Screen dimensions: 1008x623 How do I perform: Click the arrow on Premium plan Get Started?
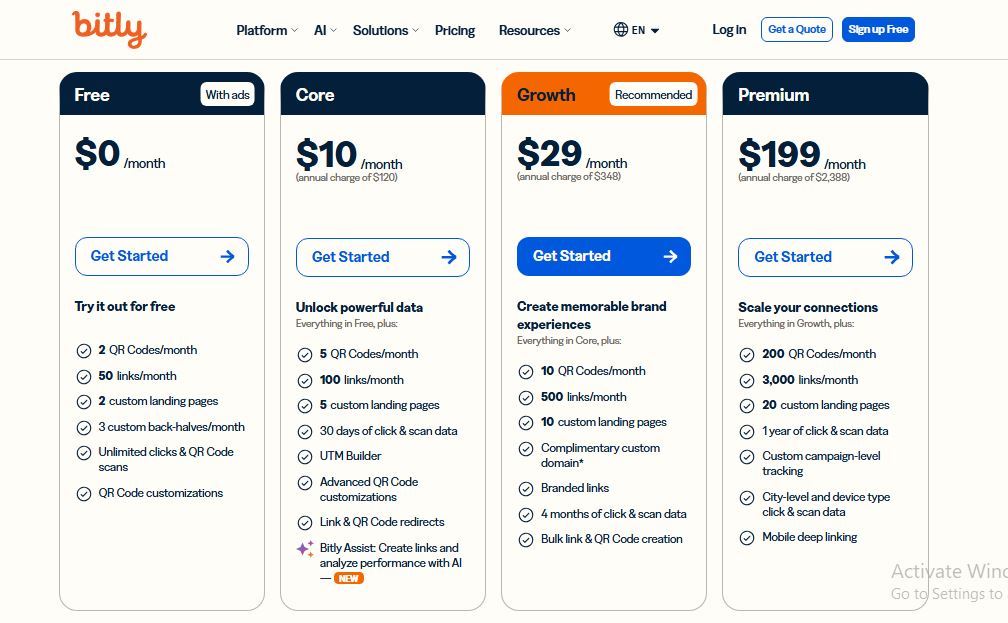(x=892, y=257)
